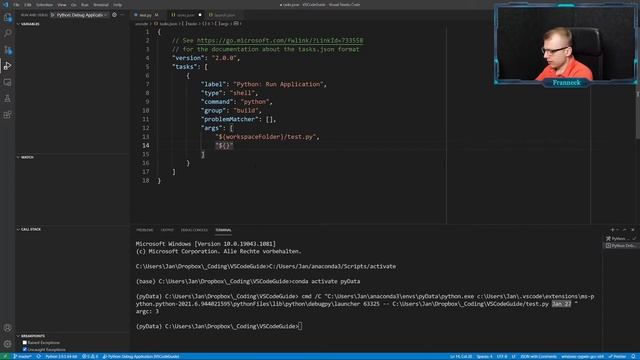Click the remote window status bar icon
640x360 pixels.
(x=5, y=356)
